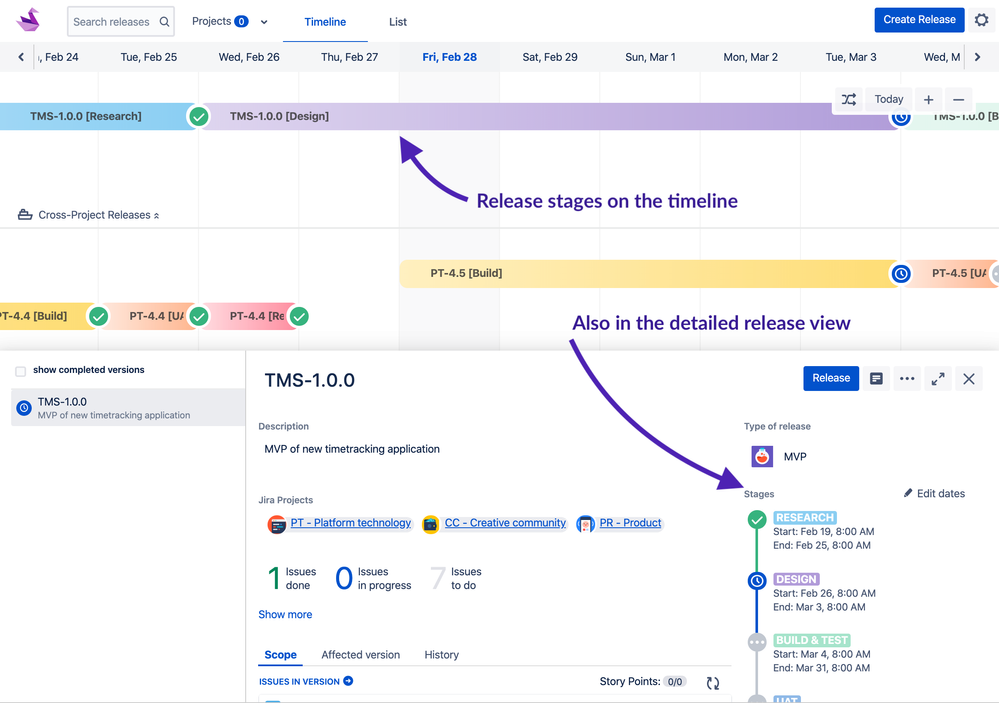999x703 pixels.
Task: Click Research stage completed checkmark icon
Action: pos(757,519)
